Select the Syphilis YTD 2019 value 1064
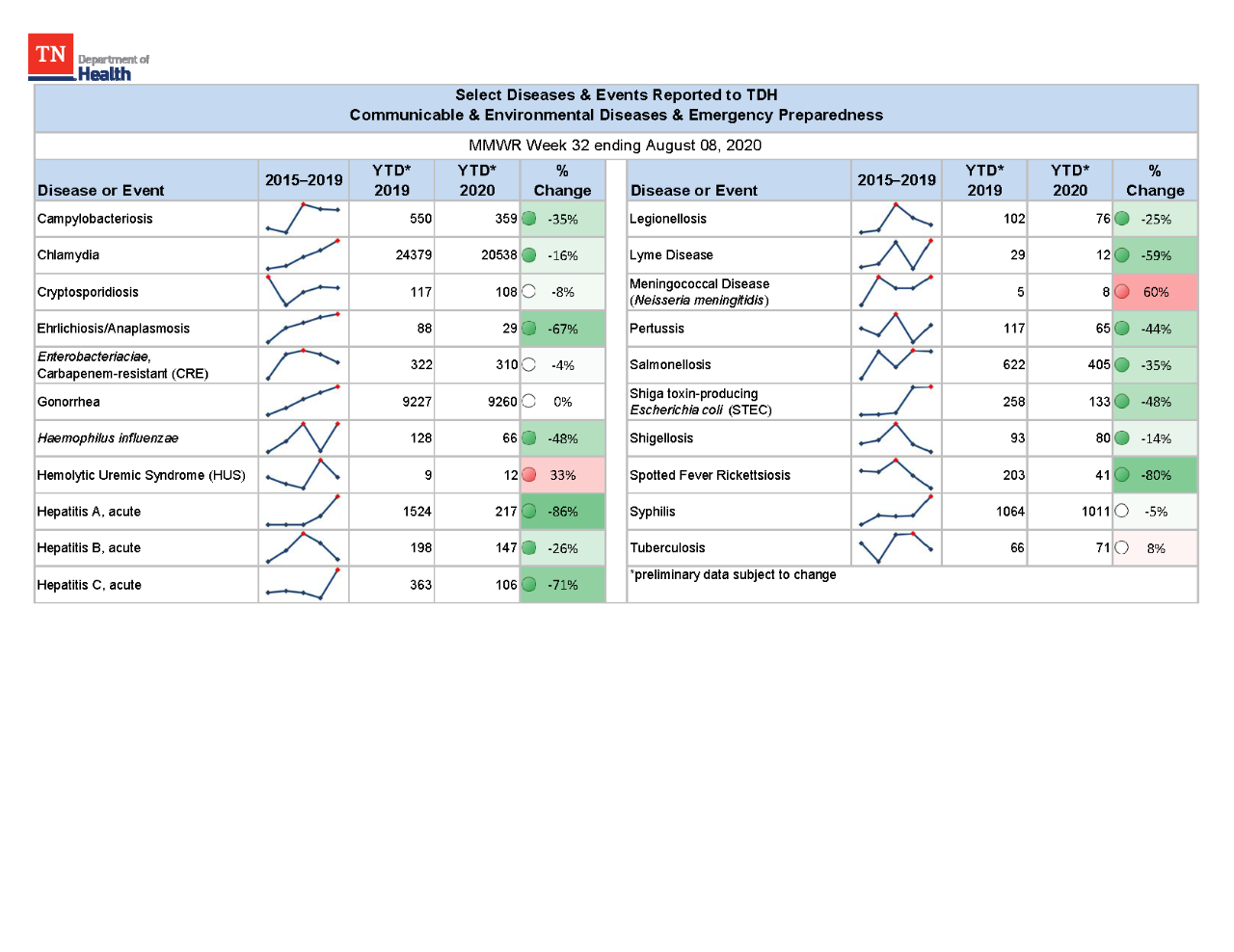Viewport: 1234px width, 952px height. coord(1010,512)
